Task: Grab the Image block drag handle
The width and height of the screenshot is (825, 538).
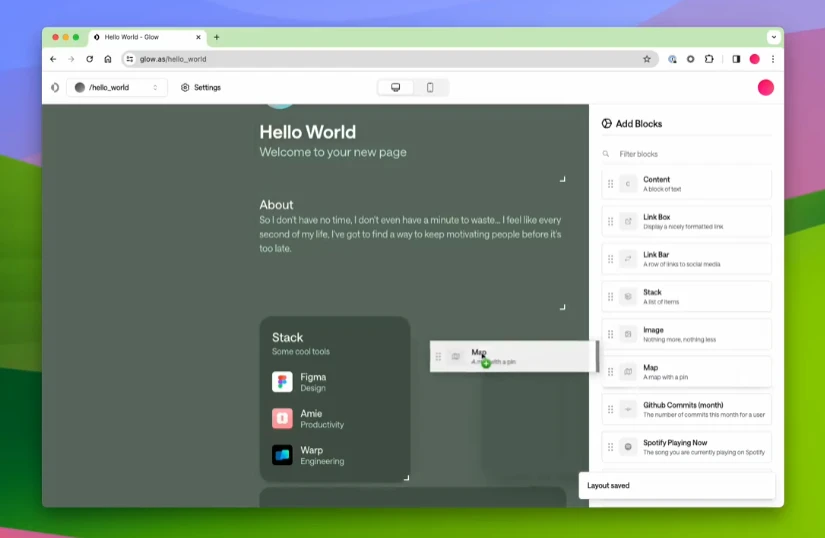Action: click(610, 334)
